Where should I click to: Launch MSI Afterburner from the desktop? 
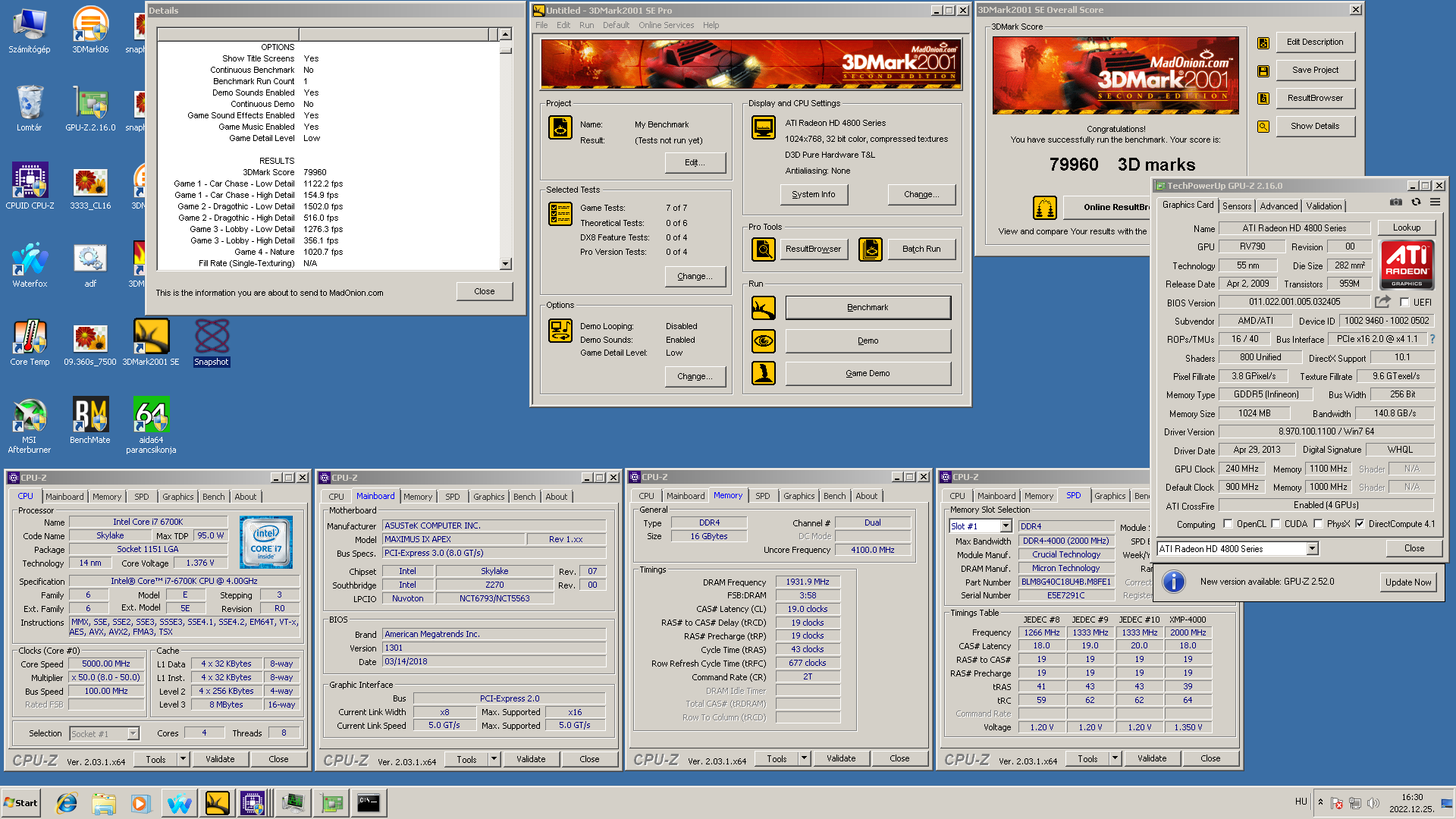point(30,425)
